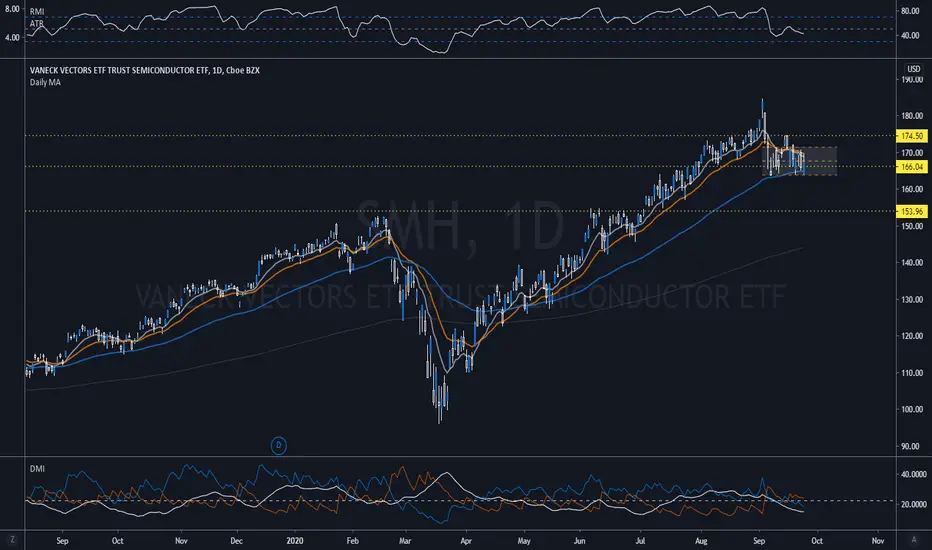Screen dimensions: 932x550
Task: Click the Daily MA indicator label
Action: (x=45, y=82)
